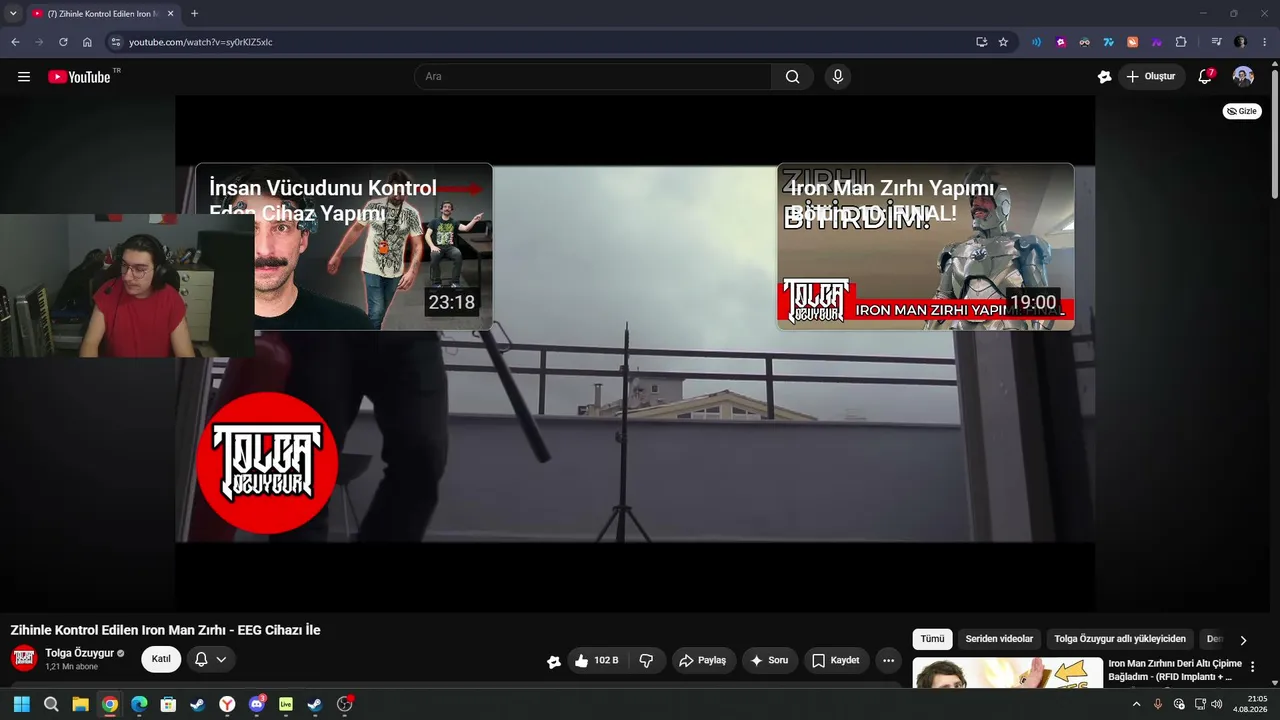Open the Iron Man Zırhı Yapımı end-screen video
The image size is (1280, 720).
click(x=926, y=246)
